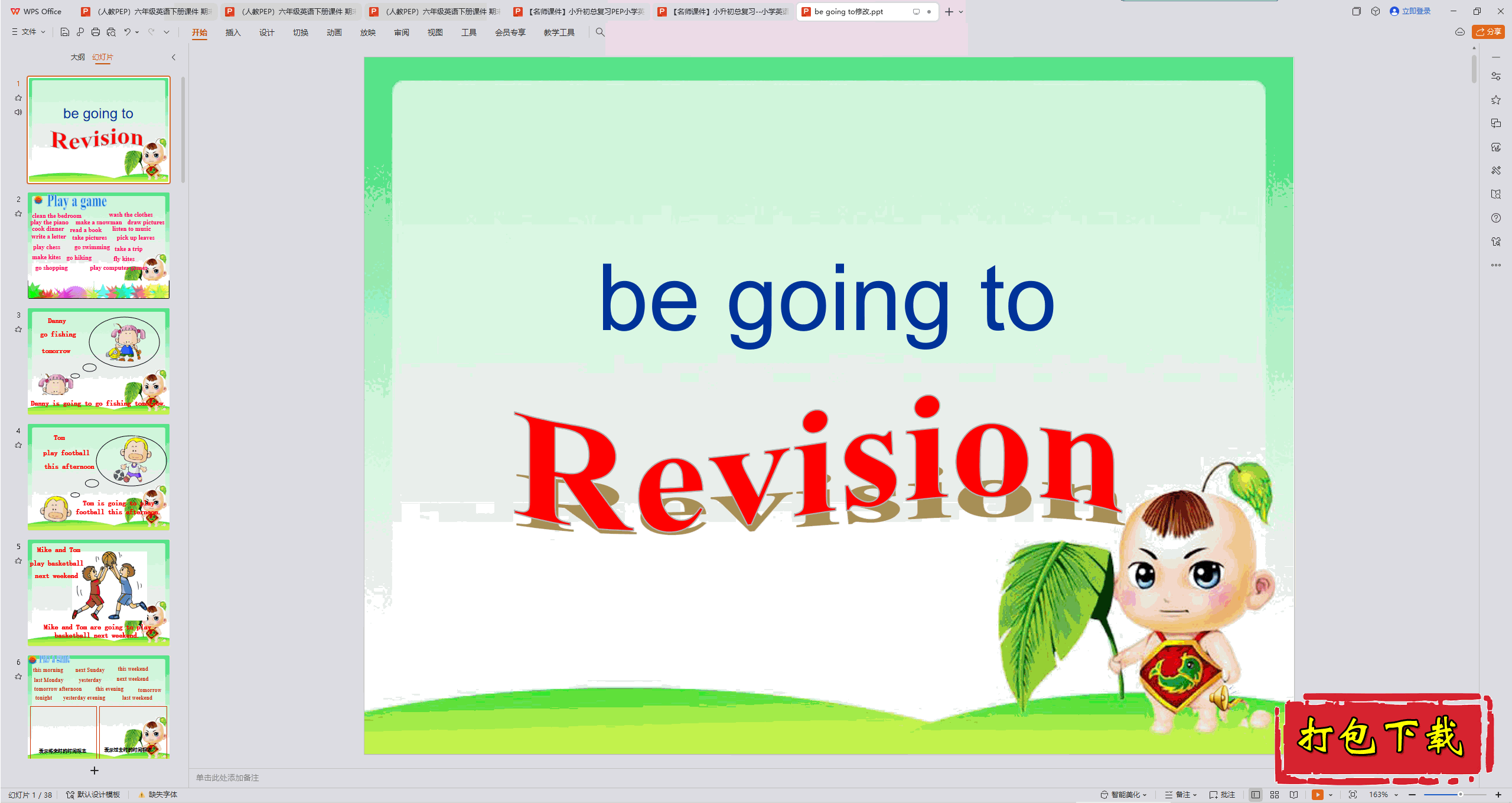
Task: Click the fit-to-window icon in status bar
Action: click(x=1353, y=795)
